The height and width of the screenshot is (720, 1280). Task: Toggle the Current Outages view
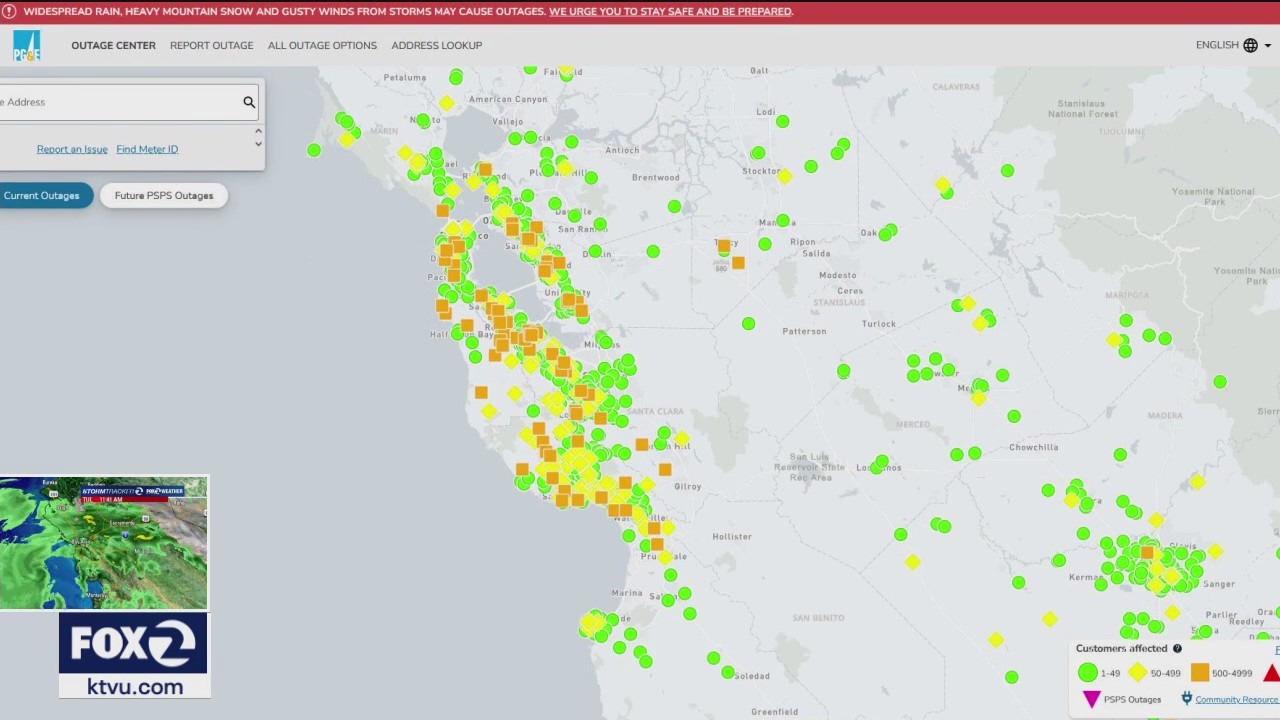tap(41, 195)
